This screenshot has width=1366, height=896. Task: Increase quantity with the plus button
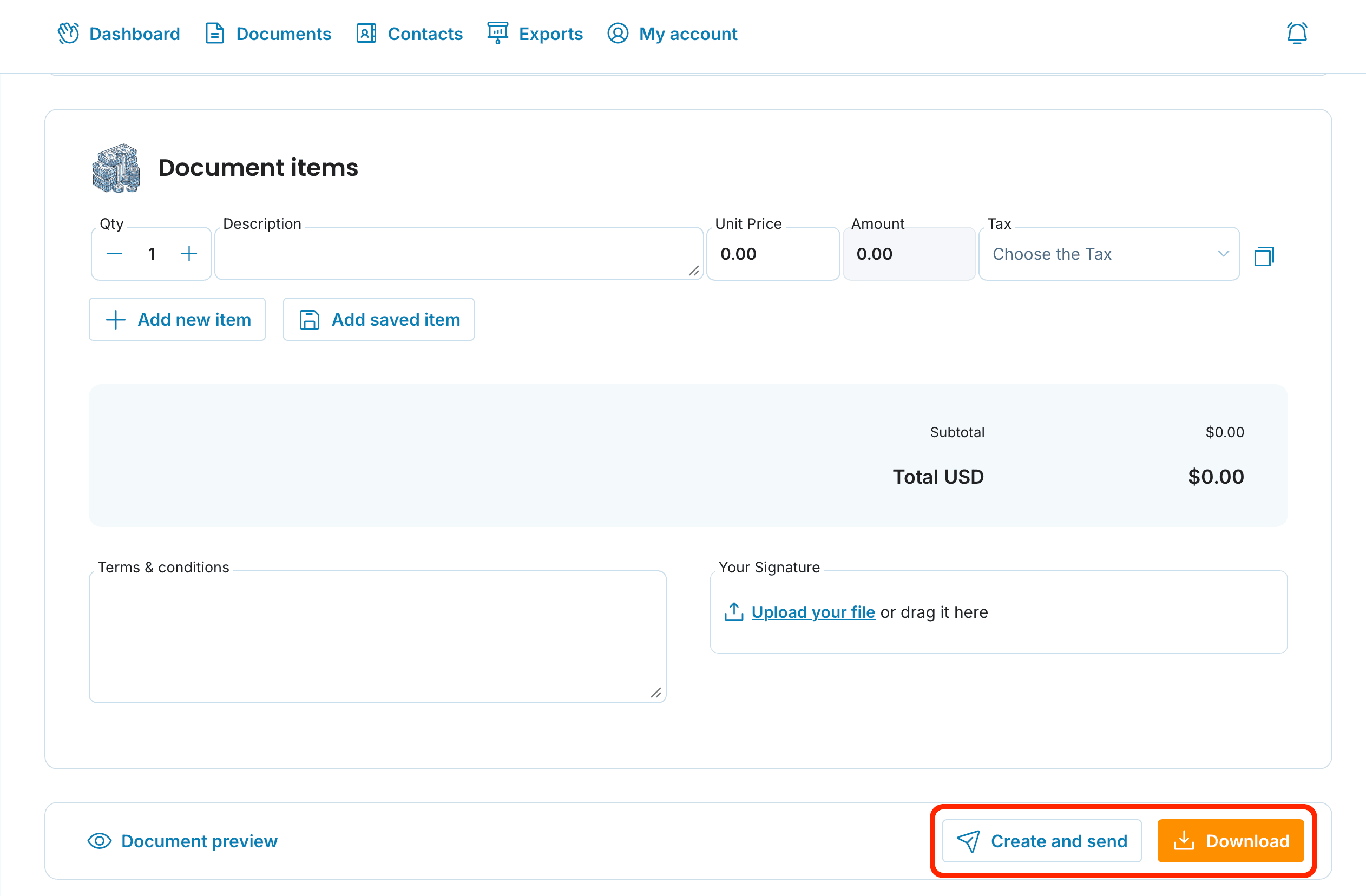pyautogui.click(x=189, y=254)
